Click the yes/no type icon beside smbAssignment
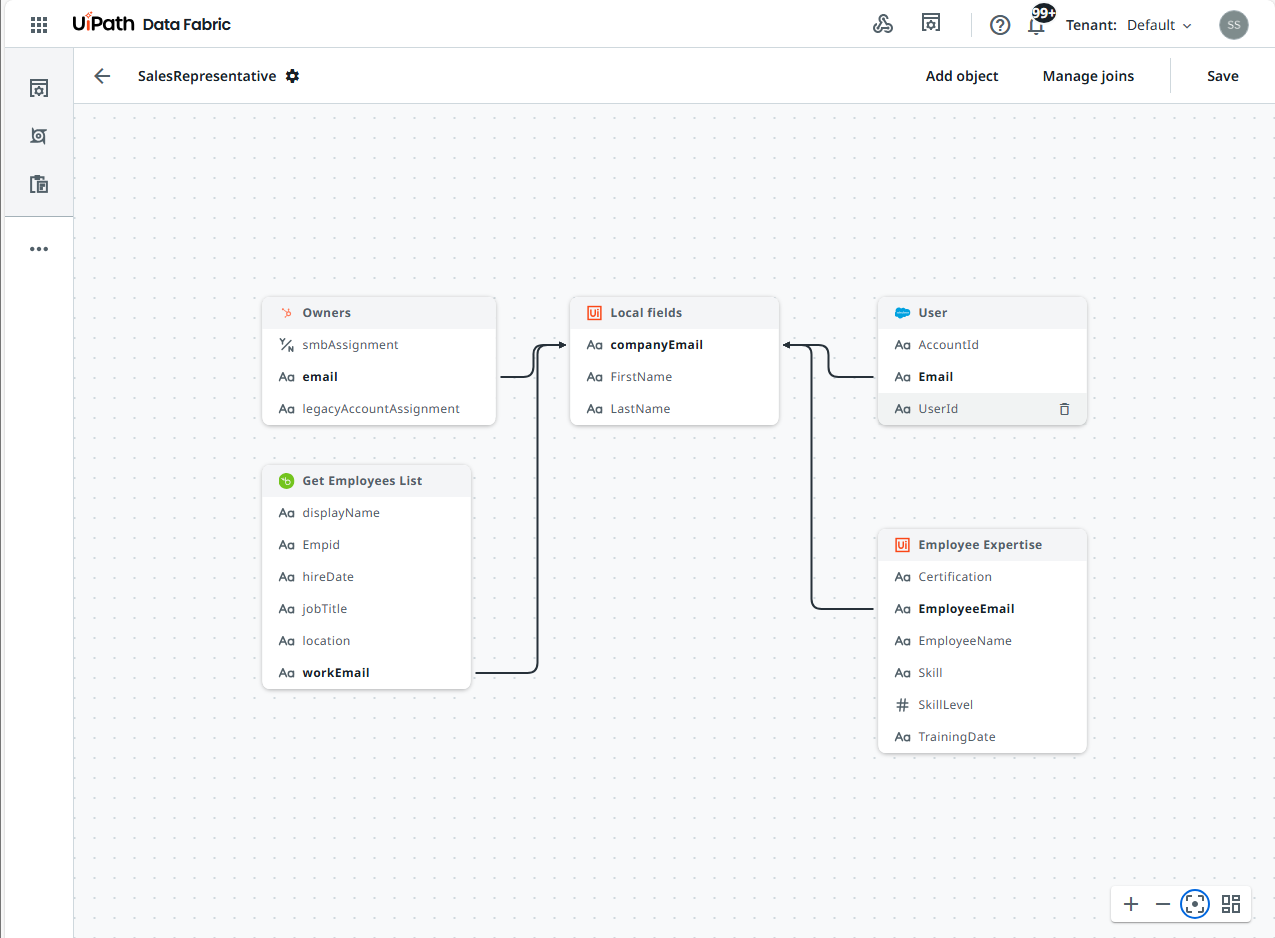 pos(287,345)
